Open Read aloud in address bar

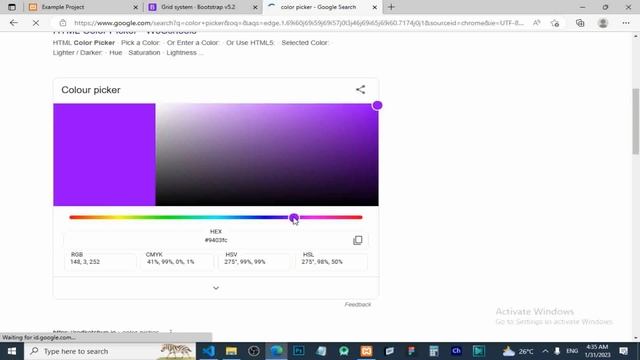pyautogui.click(x=536, y=23)
